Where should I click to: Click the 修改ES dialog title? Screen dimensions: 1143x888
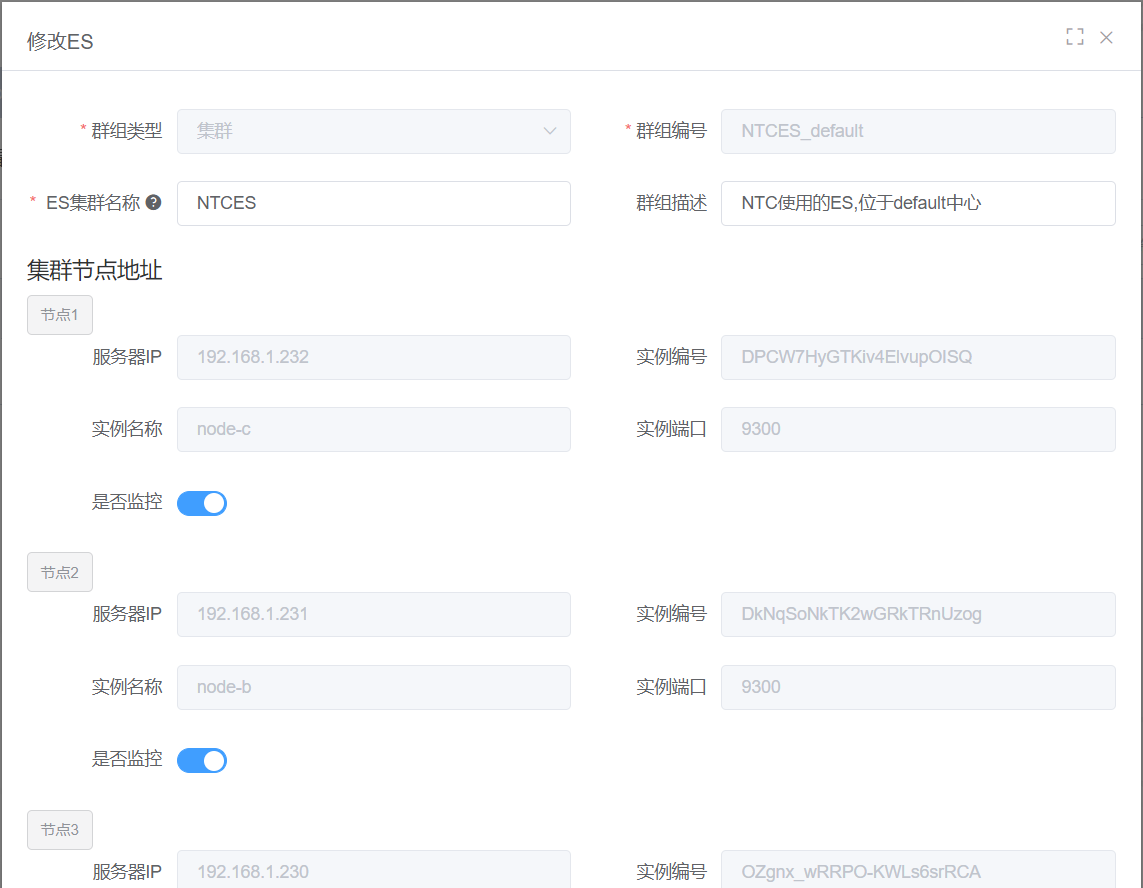[x=60, y=42]
